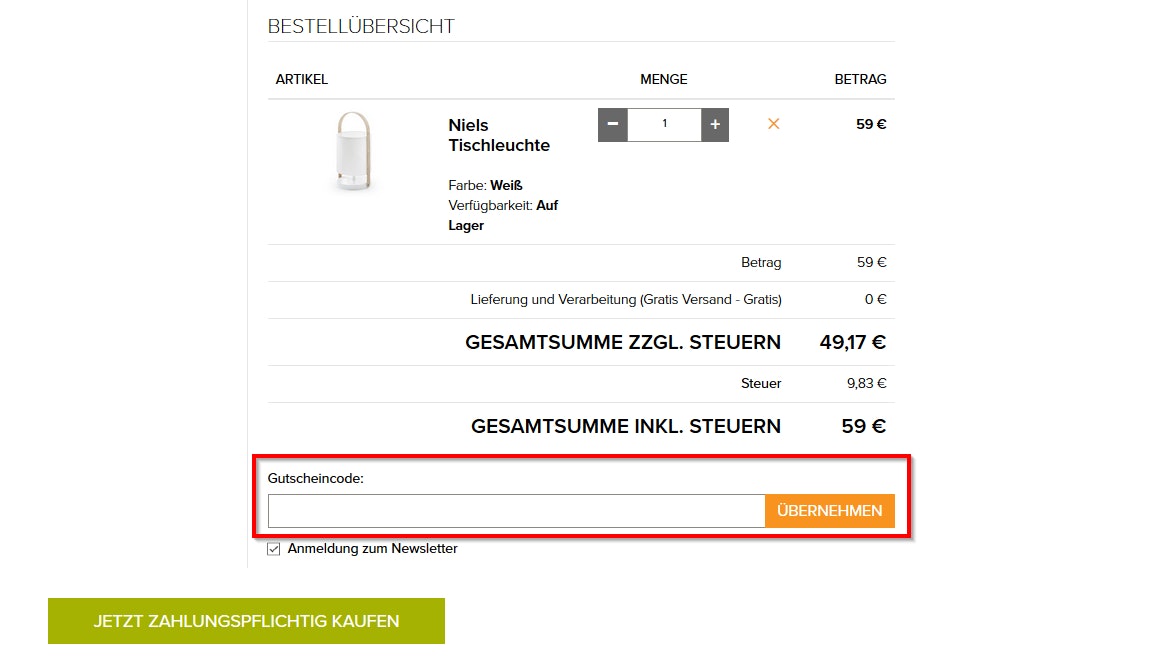
Task: Focus the Gutscheincode text field
Action: tap(516, 511)
